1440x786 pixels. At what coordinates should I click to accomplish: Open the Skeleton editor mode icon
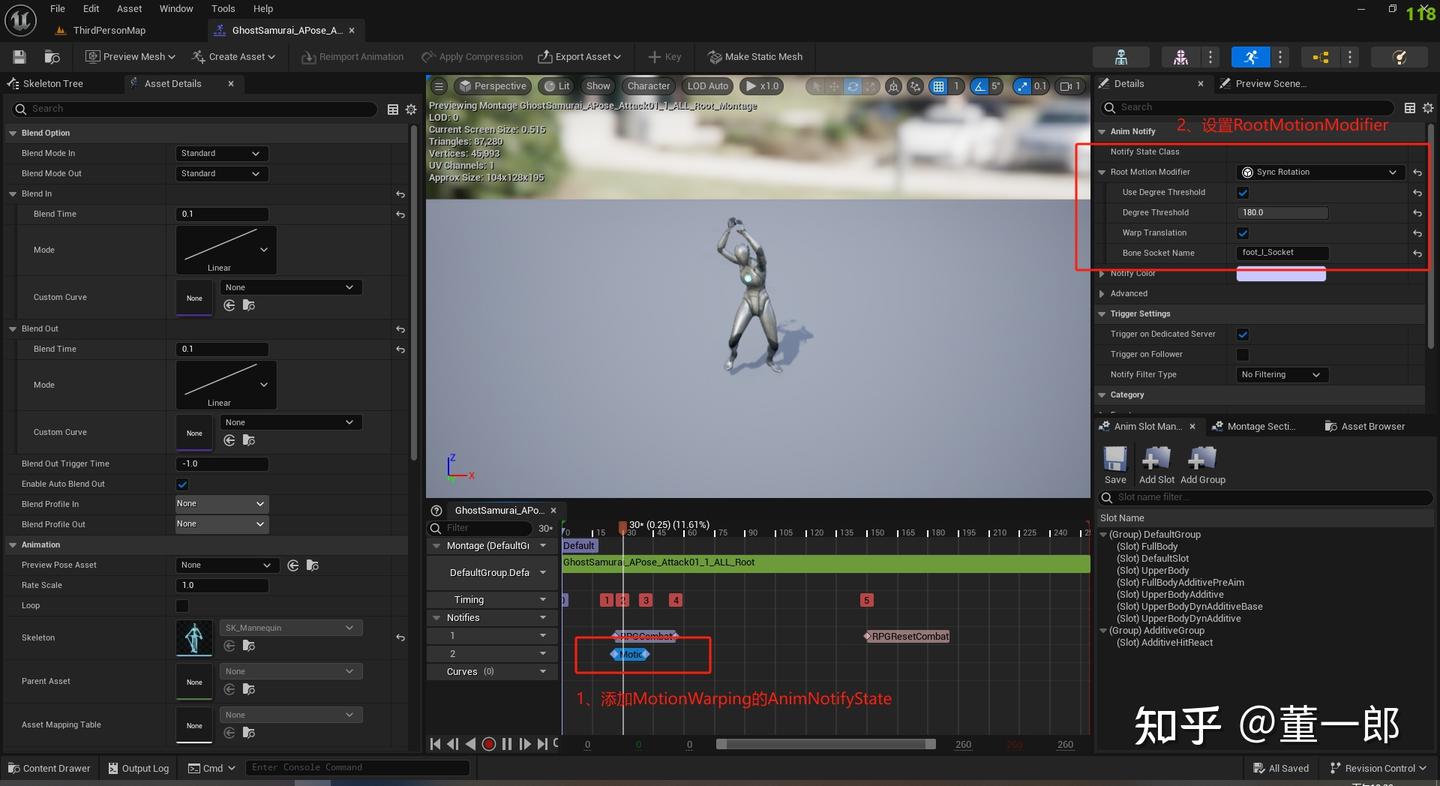click(1121, 57)
